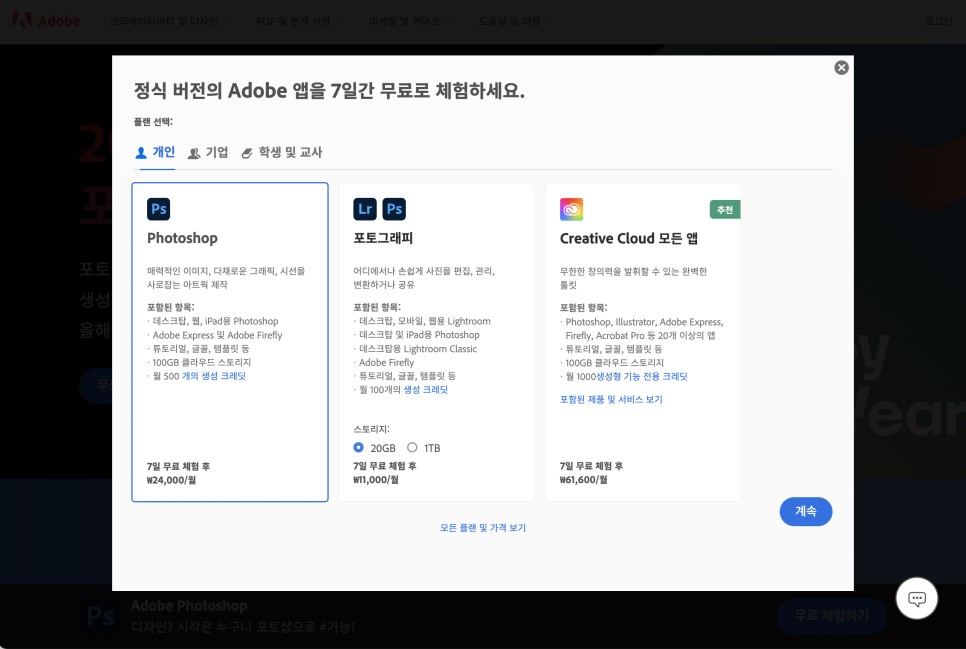Image resolution: width=966 pixels, height=649 pixels.
Task: Click the Ps icon in 포토그래피 card
Action: pyautogui.click(x=394, y=209)
